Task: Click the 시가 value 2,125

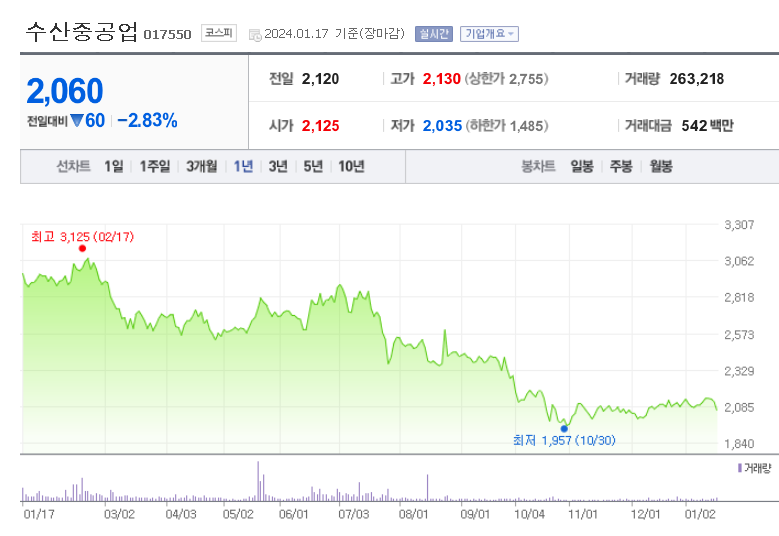Action: (x=320, y=126)
